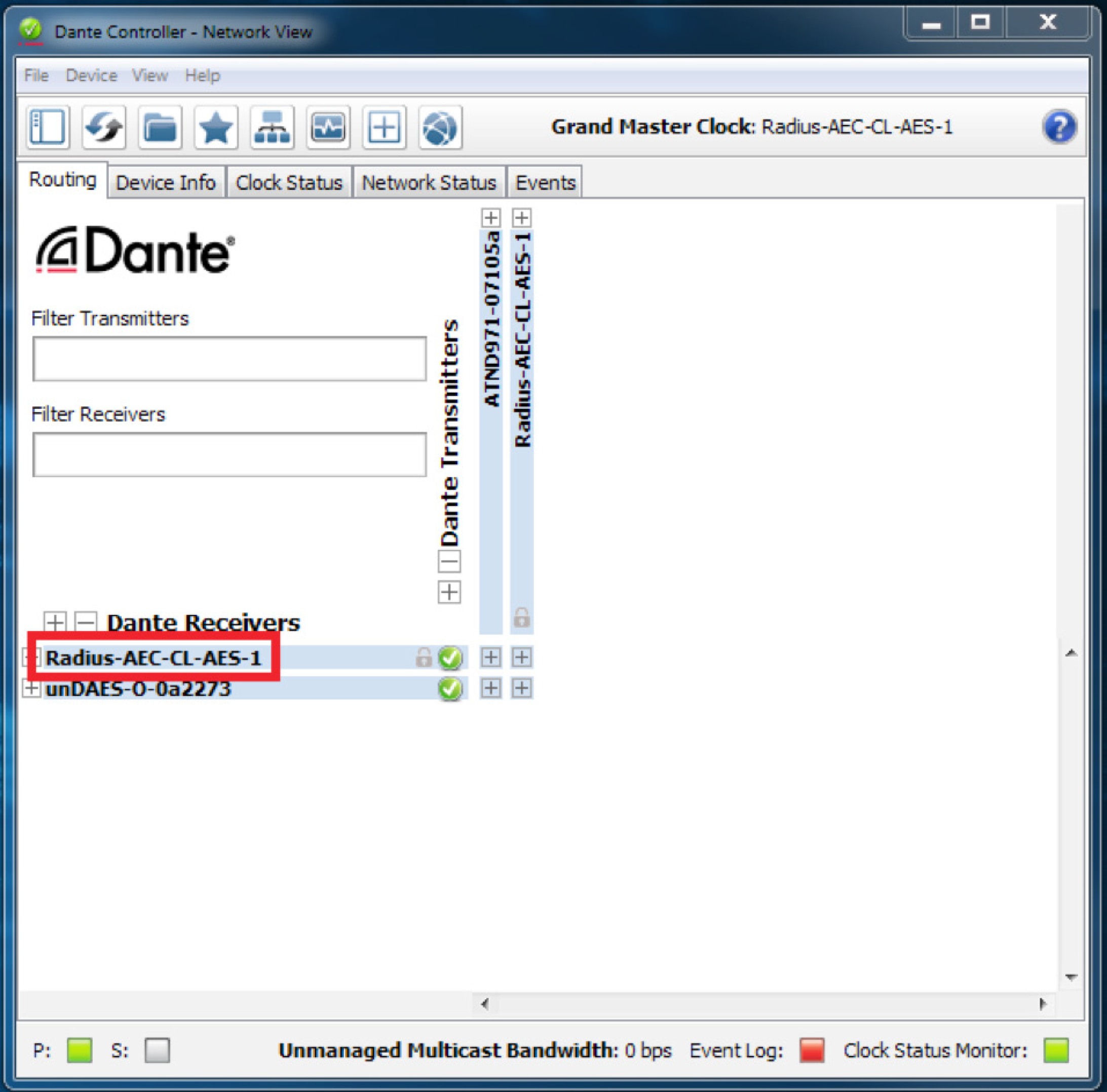Collapse the Dante Transmitters group
This screenshot has width=1107, height=1092.
[449, 562]
